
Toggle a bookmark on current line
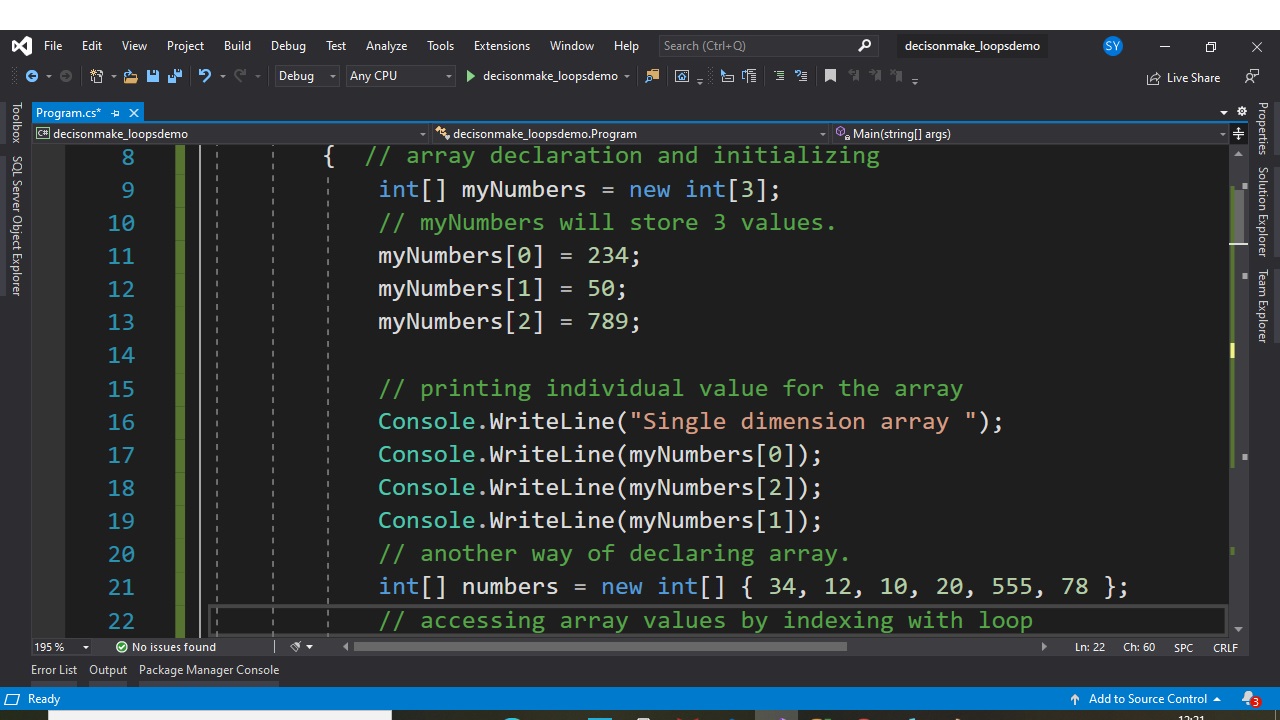coord(830,75)
